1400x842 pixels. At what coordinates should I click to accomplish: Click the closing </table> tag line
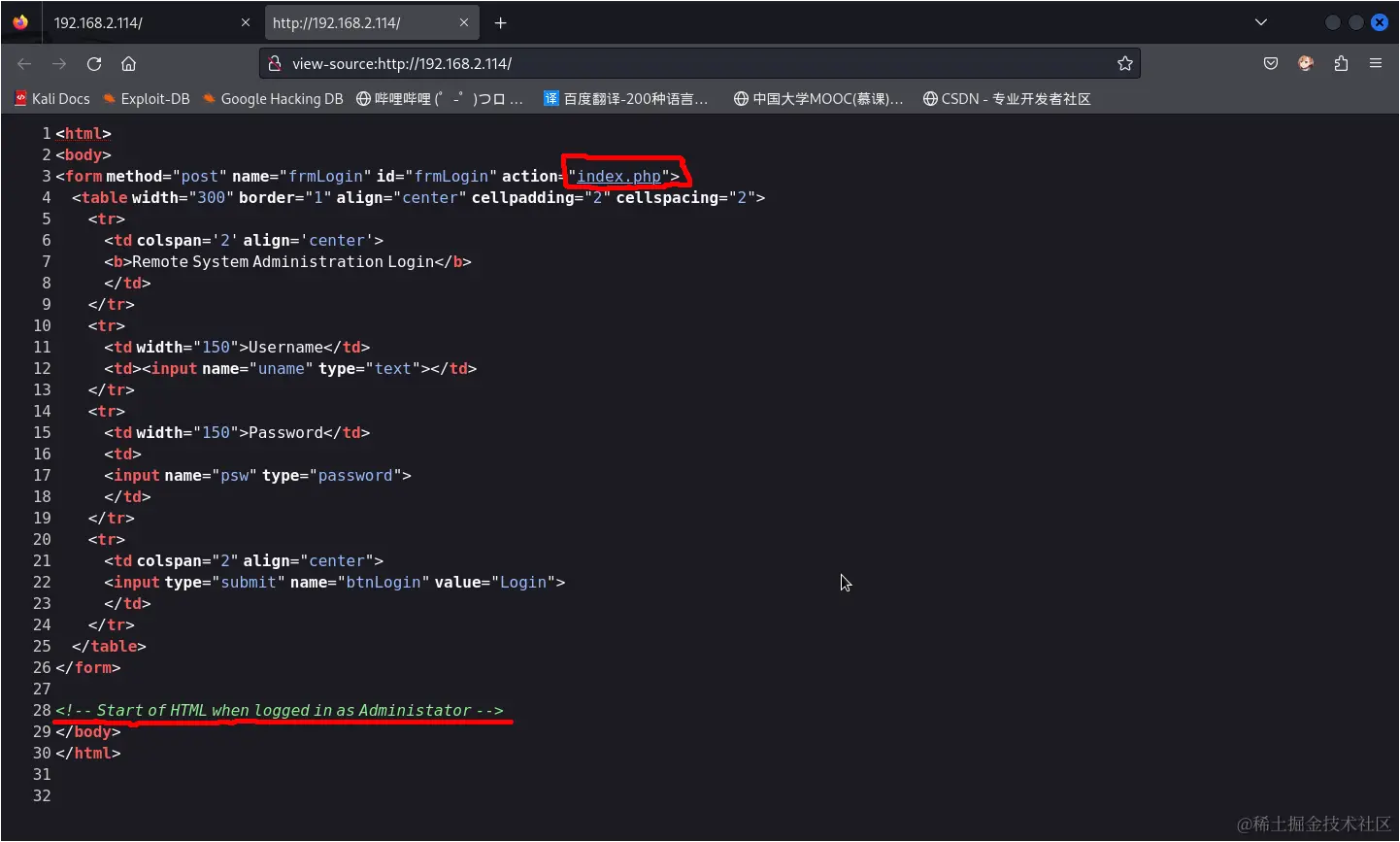109,646
